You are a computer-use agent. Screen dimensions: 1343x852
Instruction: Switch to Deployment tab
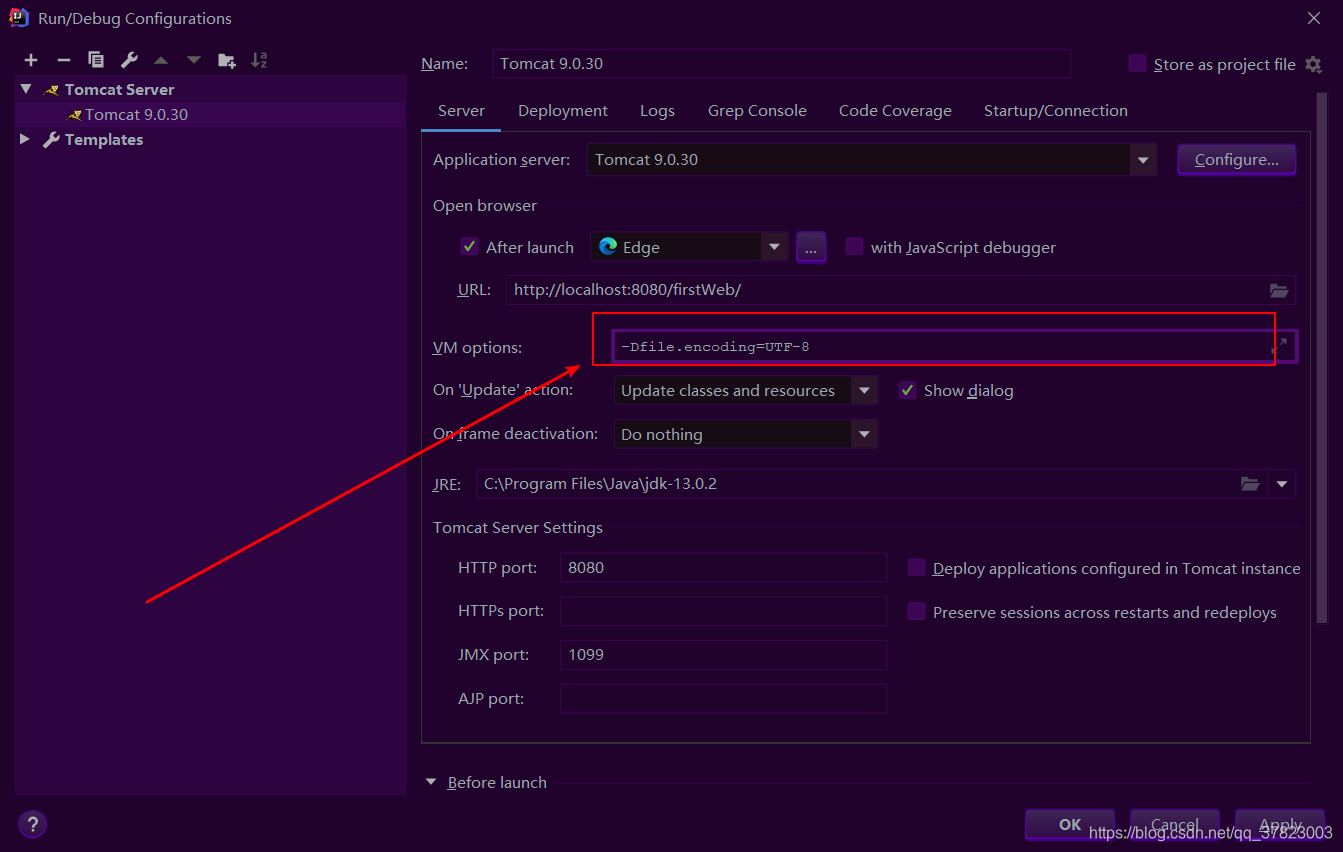(563, 111)
